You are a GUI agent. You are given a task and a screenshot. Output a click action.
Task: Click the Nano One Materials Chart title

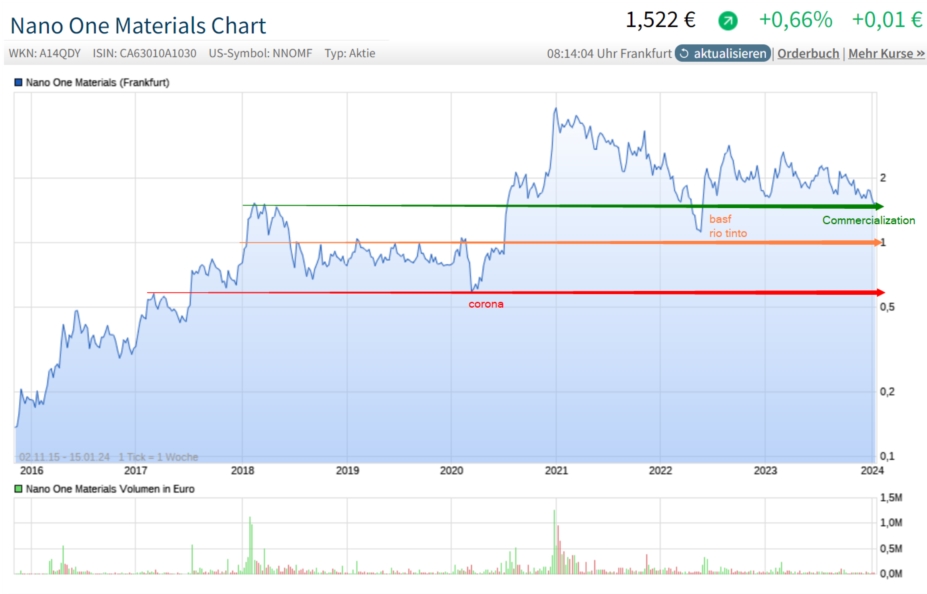click(x=138, y=26)
